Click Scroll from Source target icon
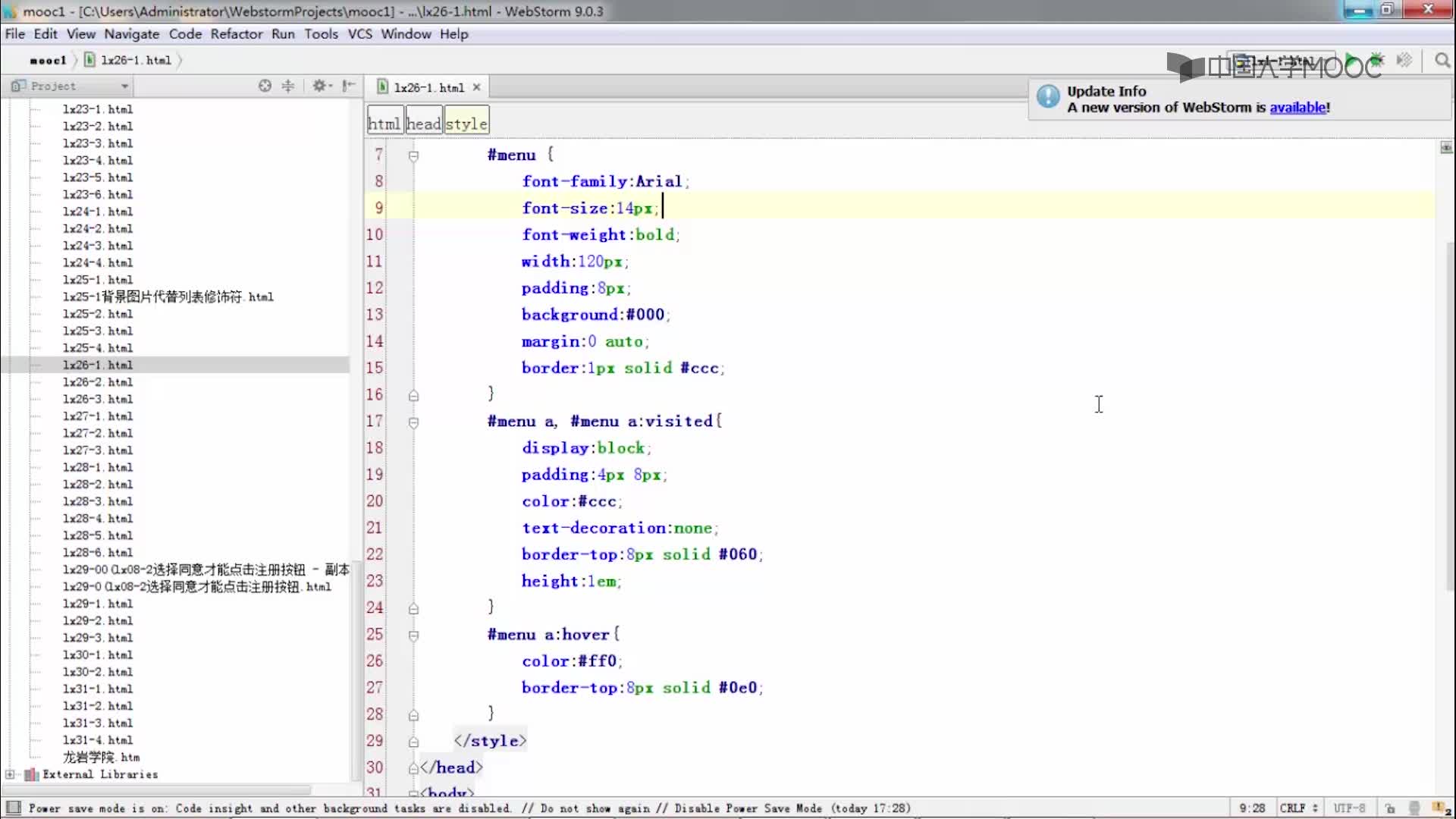Viewport: 1456px width, 819px height. pos(265,86)
